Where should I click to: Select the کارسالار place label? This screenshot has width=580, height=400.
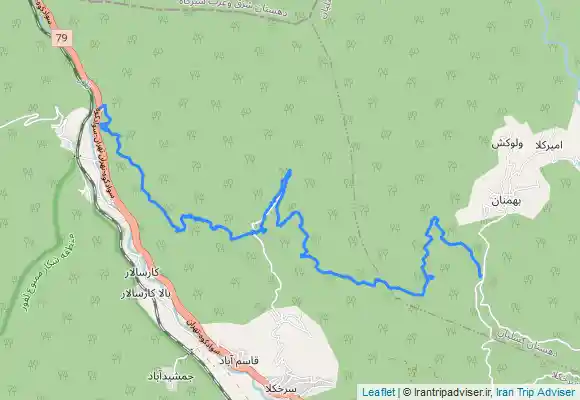click(x=142, y=273)
